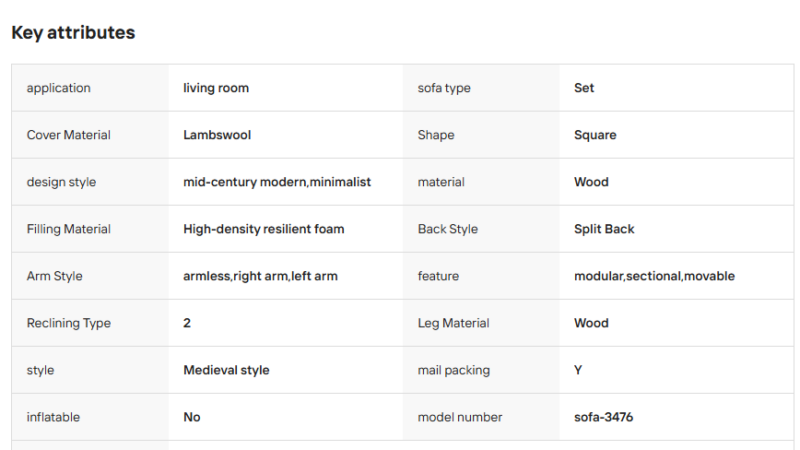
Task: Click the inflatable No value
Action: [191, 417]
